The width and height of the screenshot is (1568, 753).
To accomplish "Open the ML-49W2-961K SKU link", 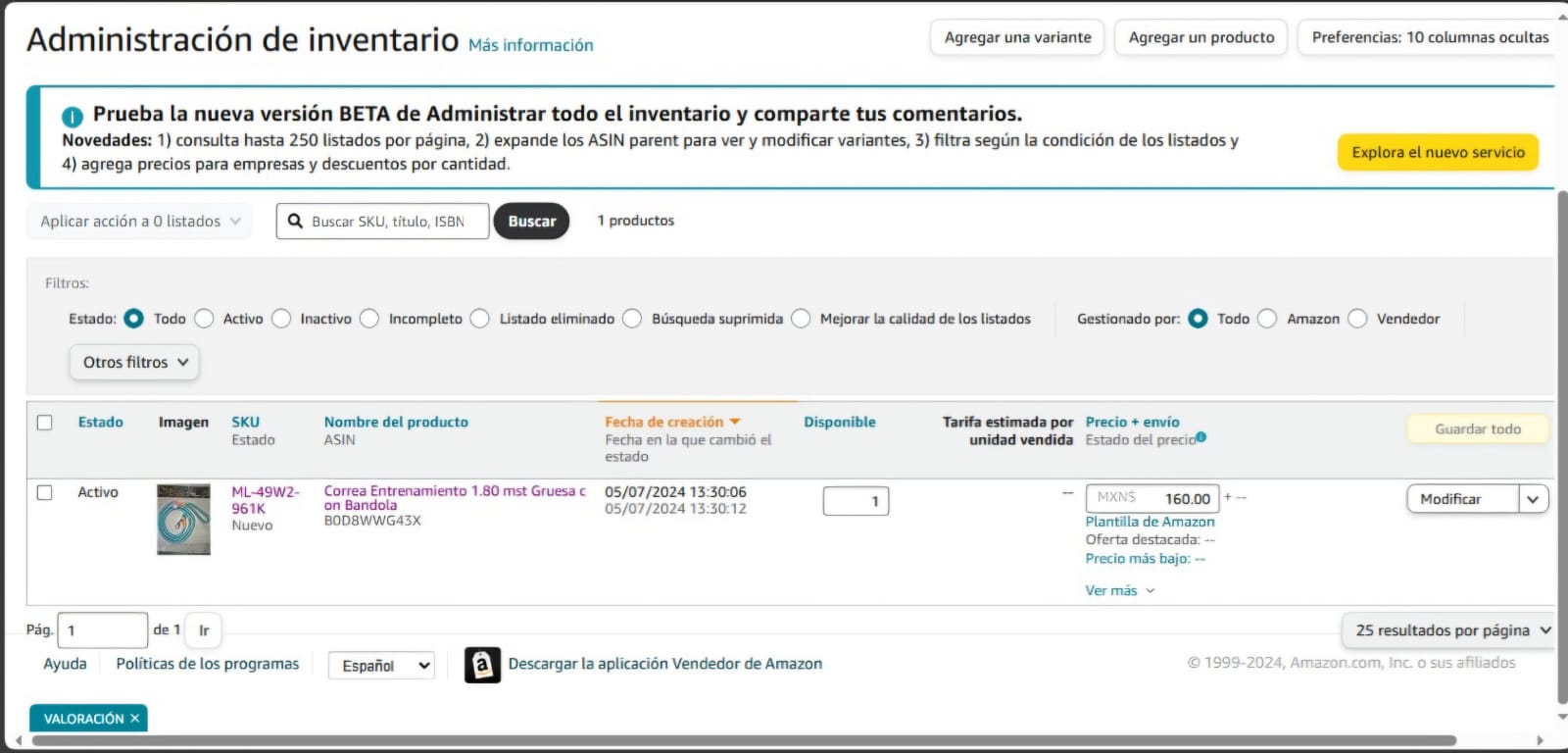I will pos(266,500).
